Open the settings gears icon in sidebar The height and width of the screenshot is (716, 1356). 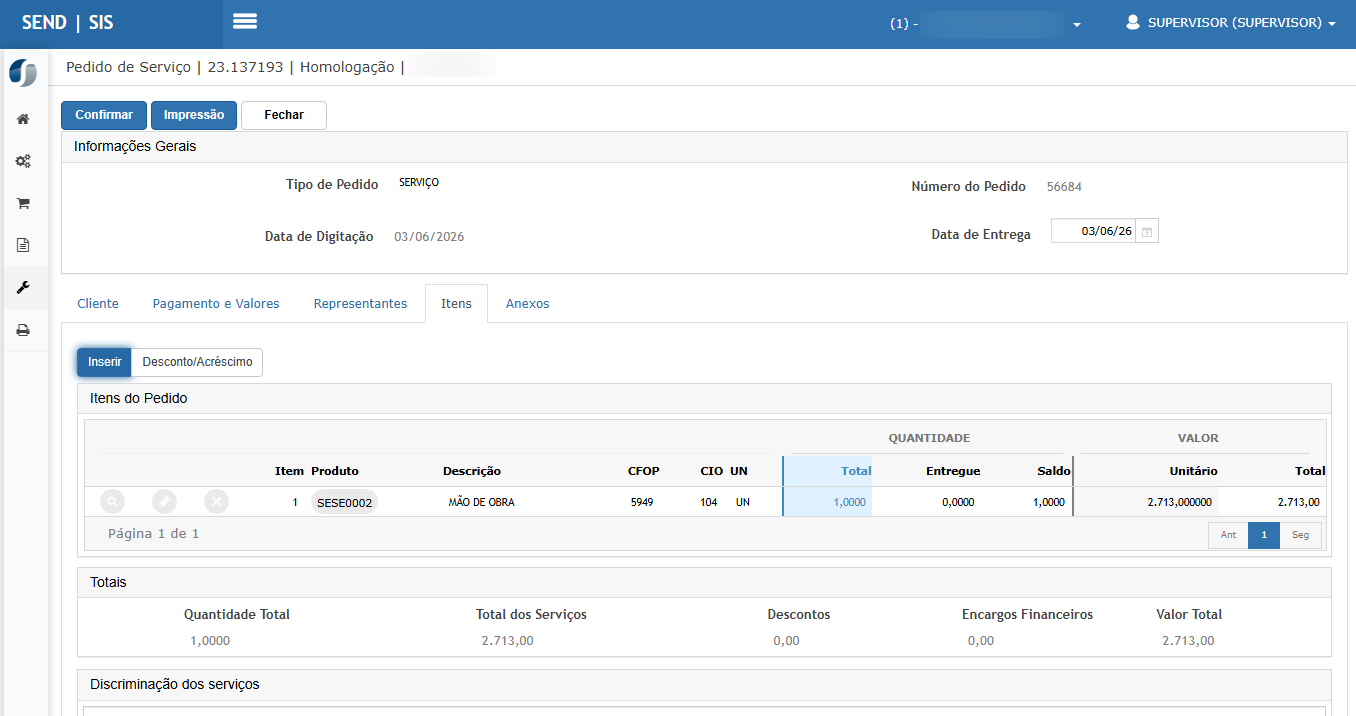coord(23,161)
